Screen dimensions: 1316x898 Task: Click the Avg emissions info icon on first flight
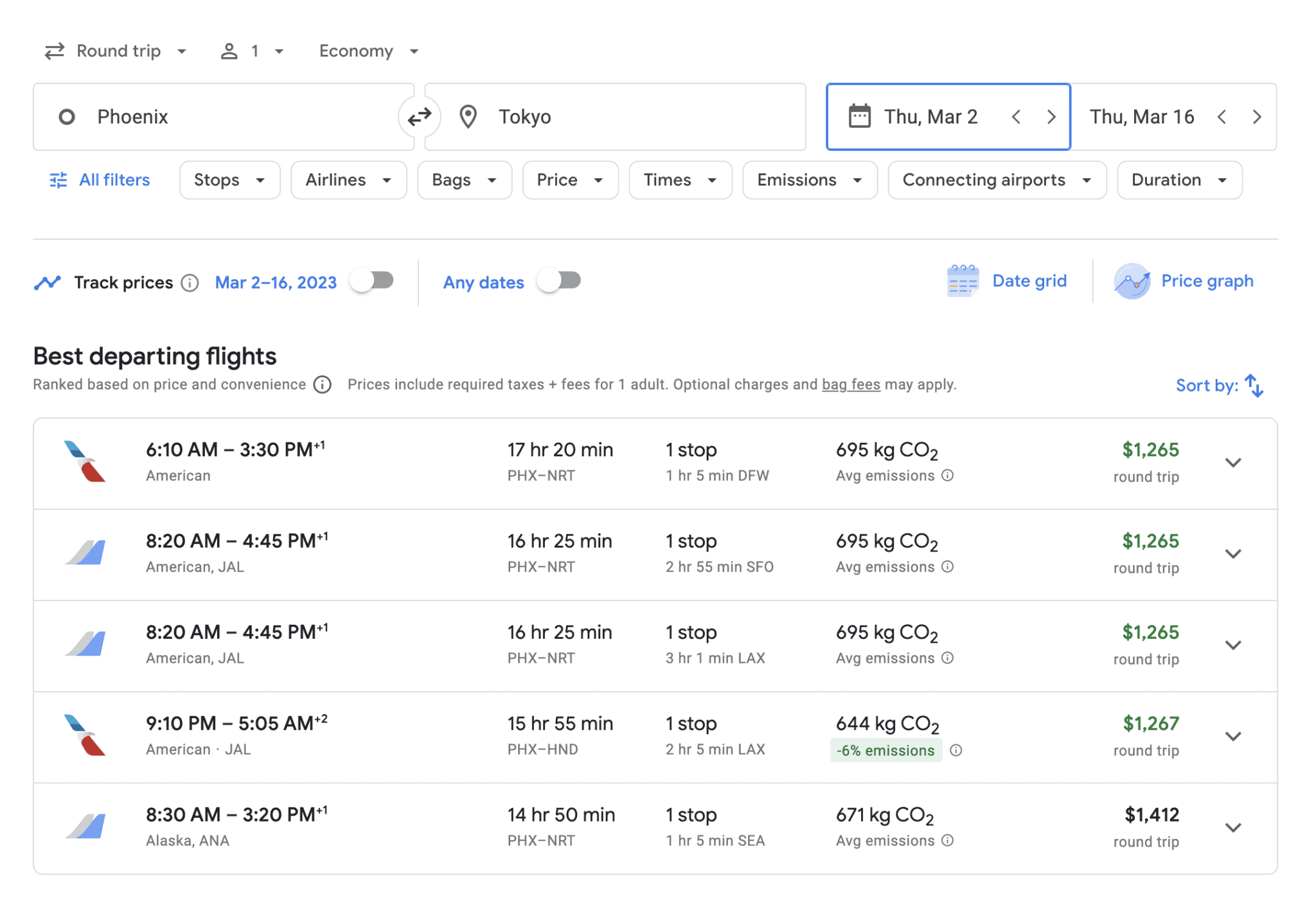click(x=947, y=476)
